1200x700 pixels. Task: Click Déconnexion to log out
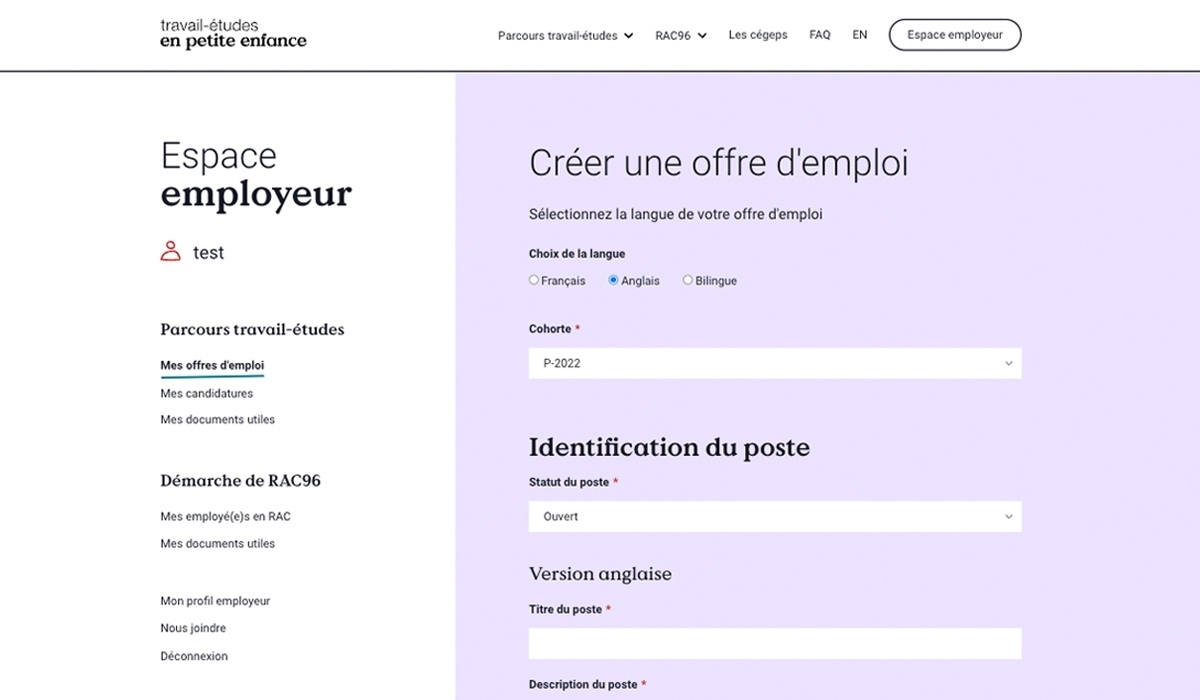point(194,656)
